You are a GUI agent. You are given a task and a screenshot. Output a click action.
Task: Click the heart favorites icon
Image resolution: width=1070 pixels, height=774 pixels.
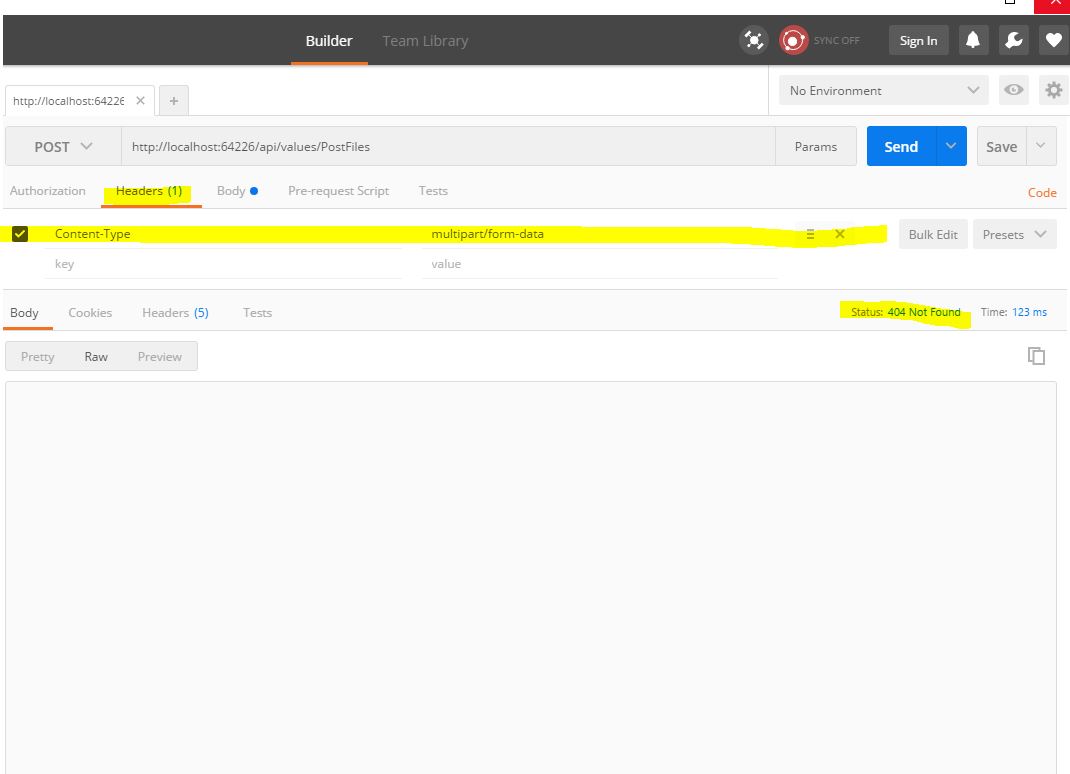pyautogui.click(x=1052, y=40)
